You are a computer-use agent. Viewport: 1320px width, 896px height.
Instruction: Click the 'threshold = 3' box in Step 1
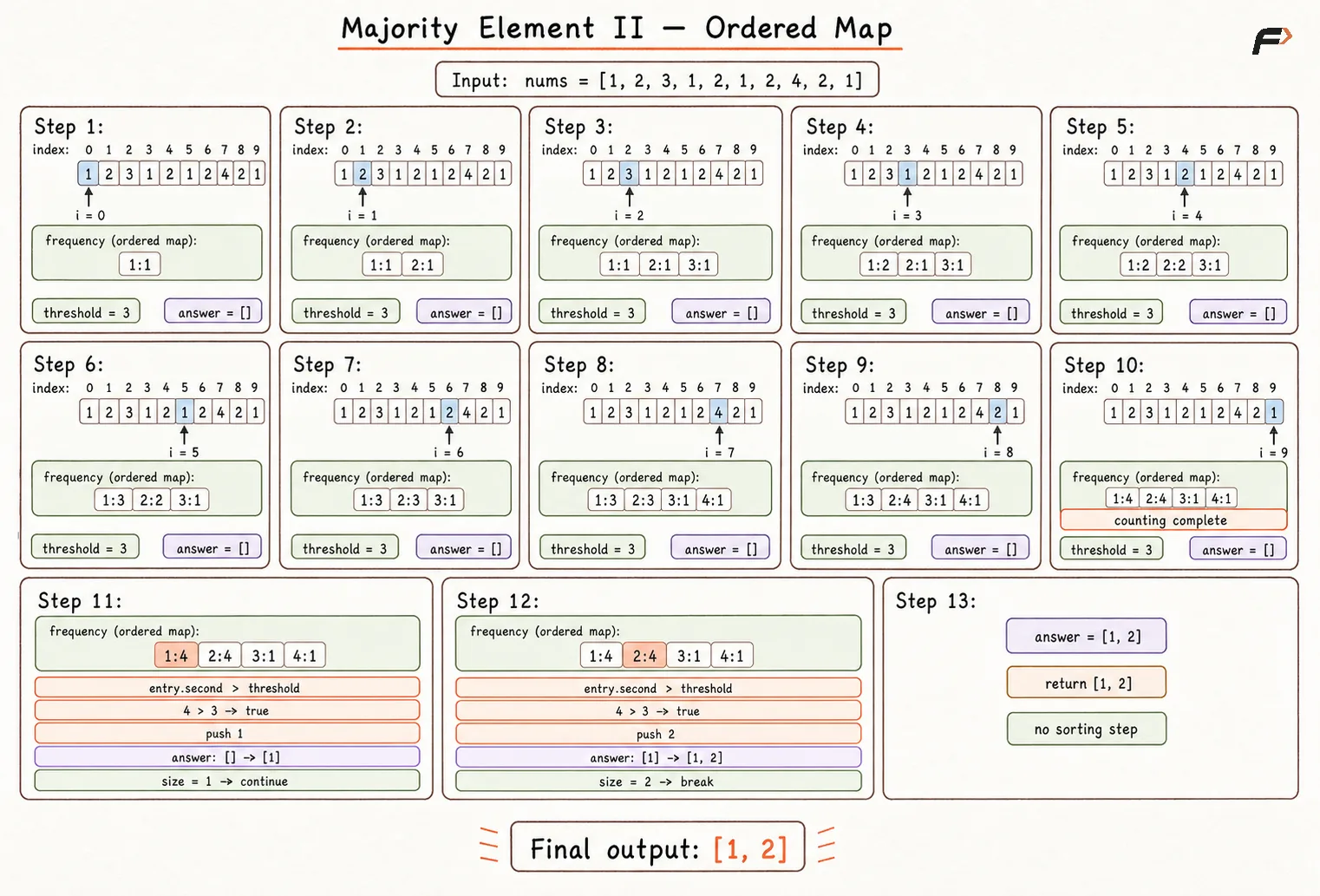86,312
